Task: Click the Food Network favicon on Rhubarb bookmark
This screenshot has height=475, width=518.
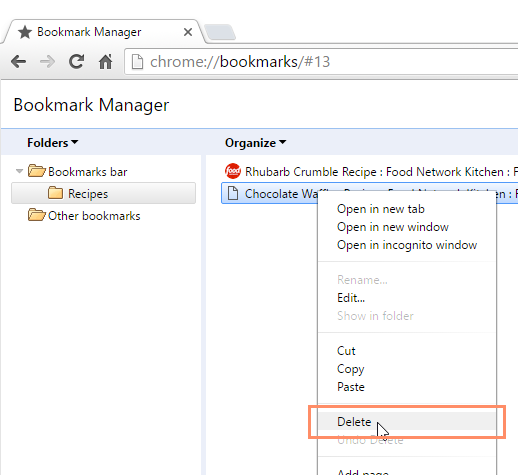Action: coord(233,171)
